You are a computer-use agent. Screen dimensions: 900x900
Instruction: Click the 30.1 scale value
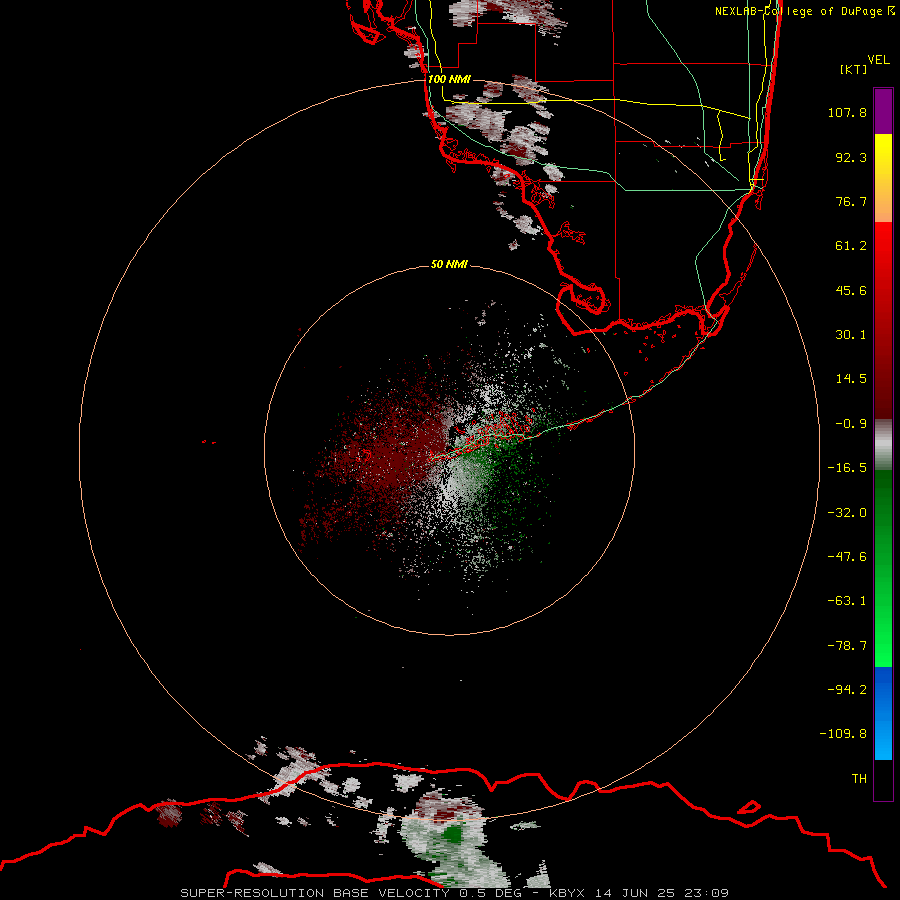pyautogui.click(x=851, y=335)
